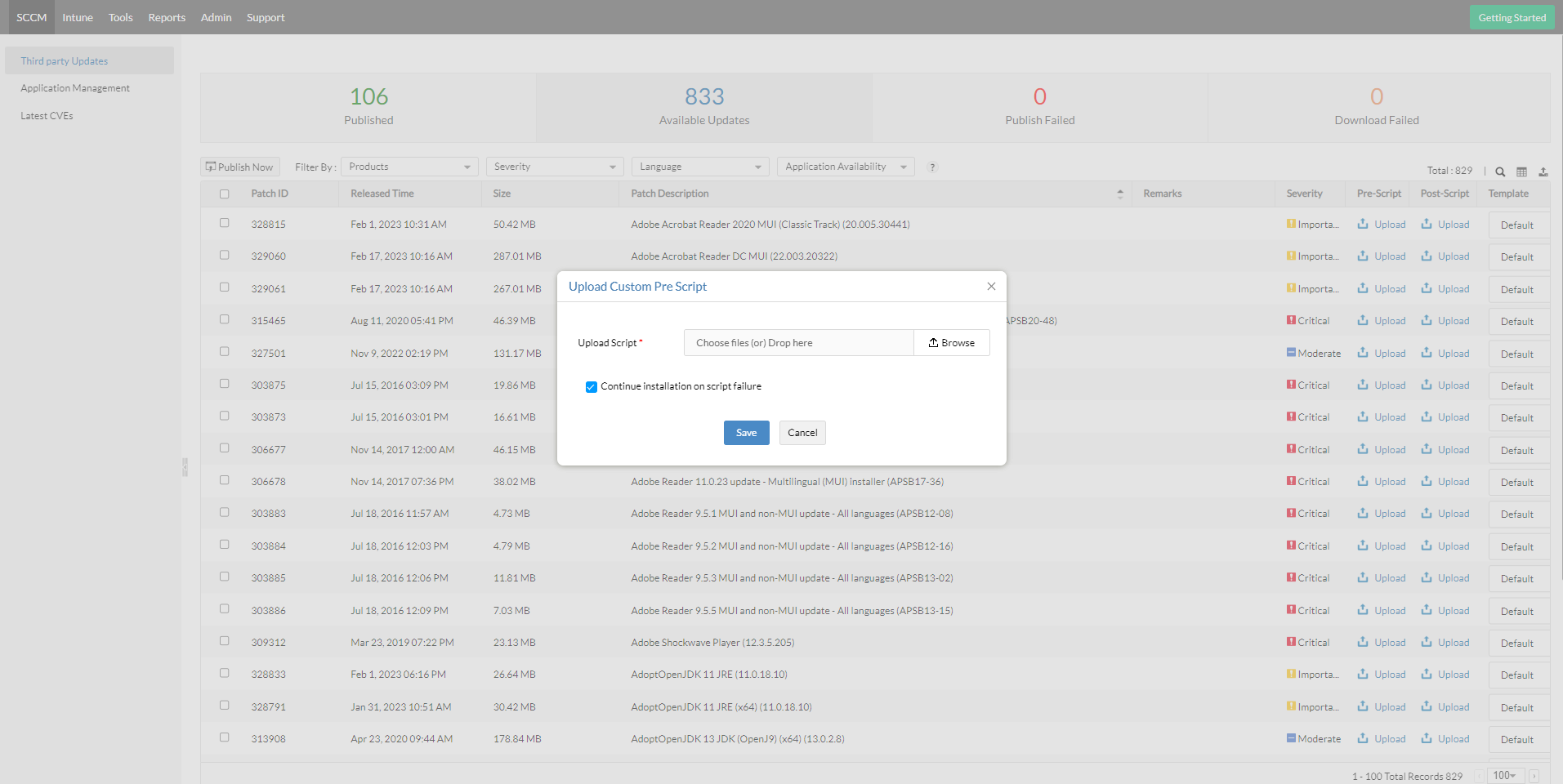This screenshot has height=784, width=1563.
Task: Click Post-Script upload icon for patch 303873
Action: [1427, 416]
